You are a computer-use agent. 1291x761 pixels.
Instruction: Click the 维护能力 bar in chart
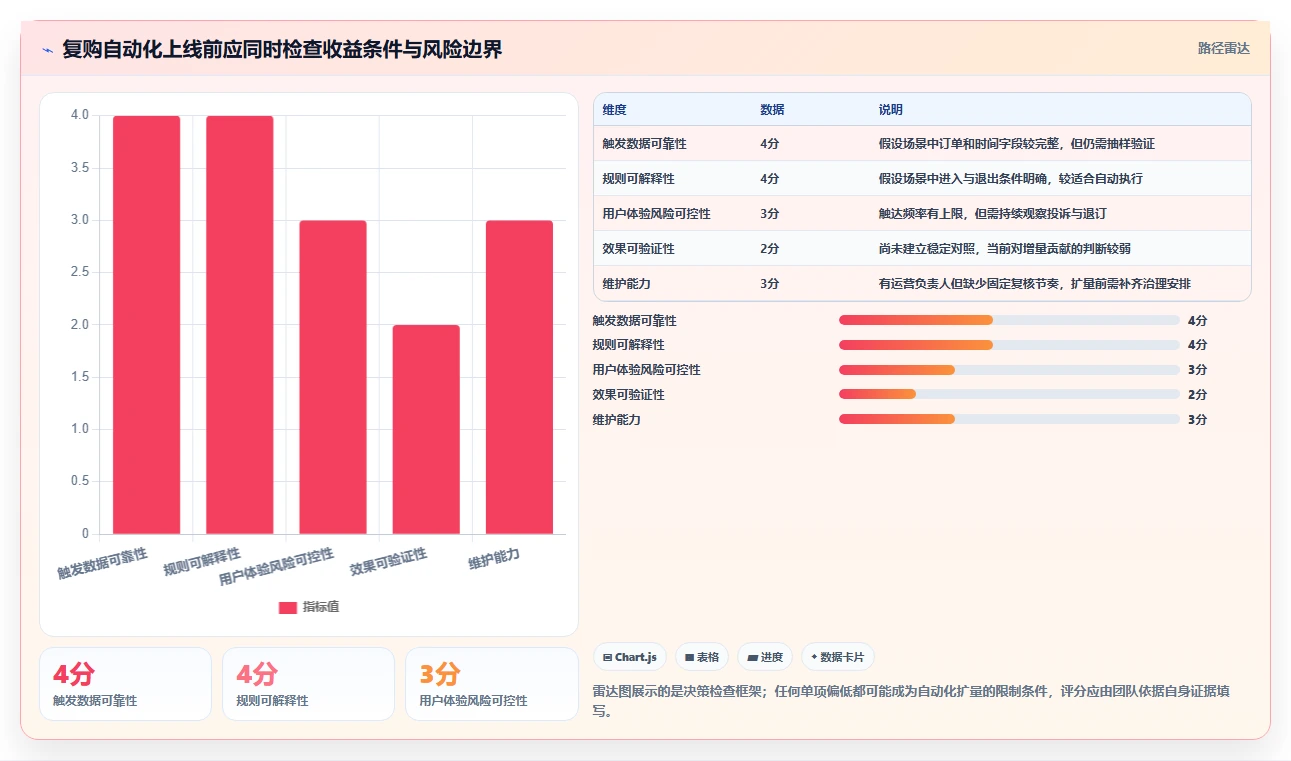coord(519,377)
